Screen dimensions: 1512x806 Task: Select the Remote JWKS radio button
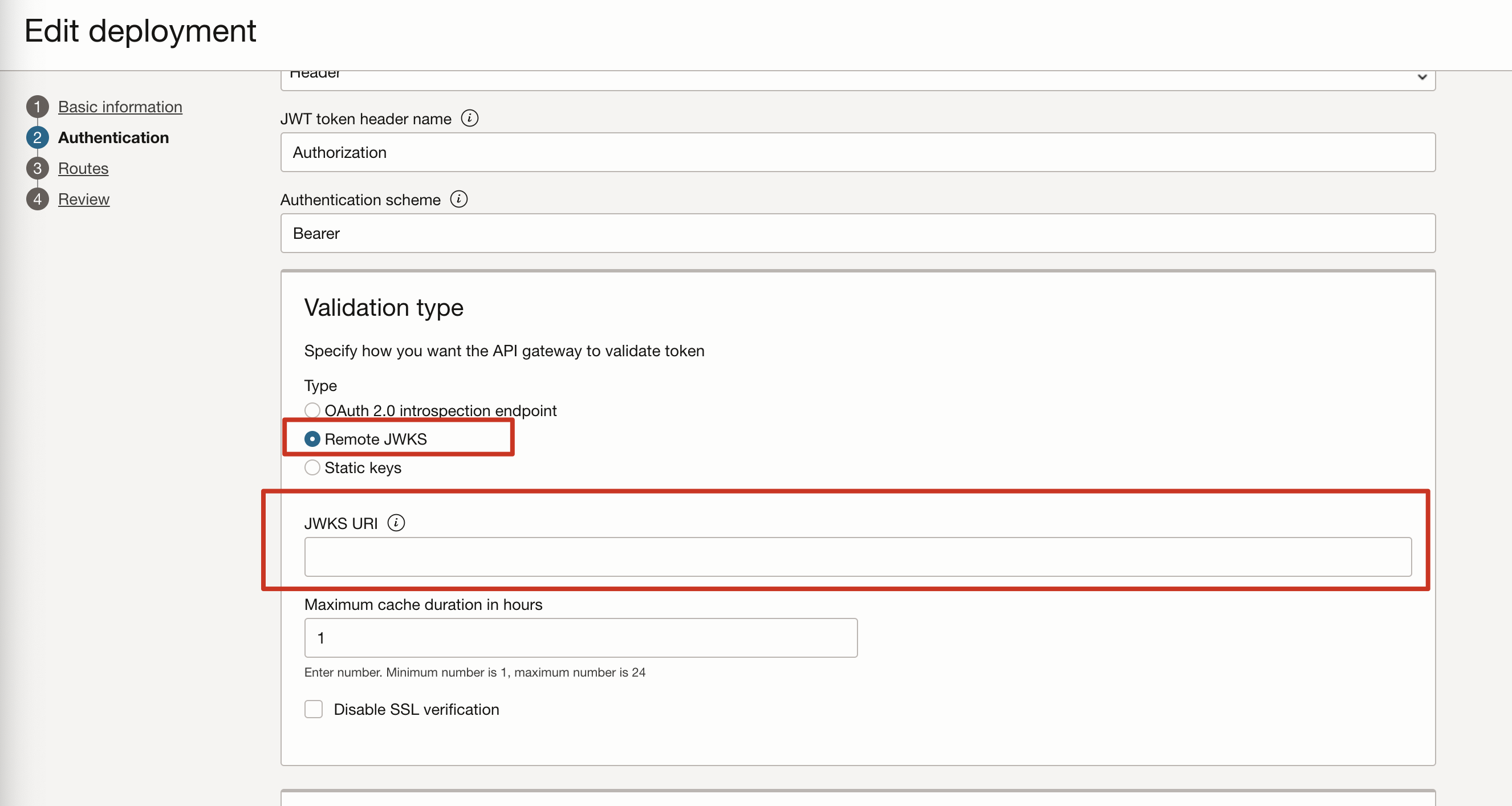312,438
